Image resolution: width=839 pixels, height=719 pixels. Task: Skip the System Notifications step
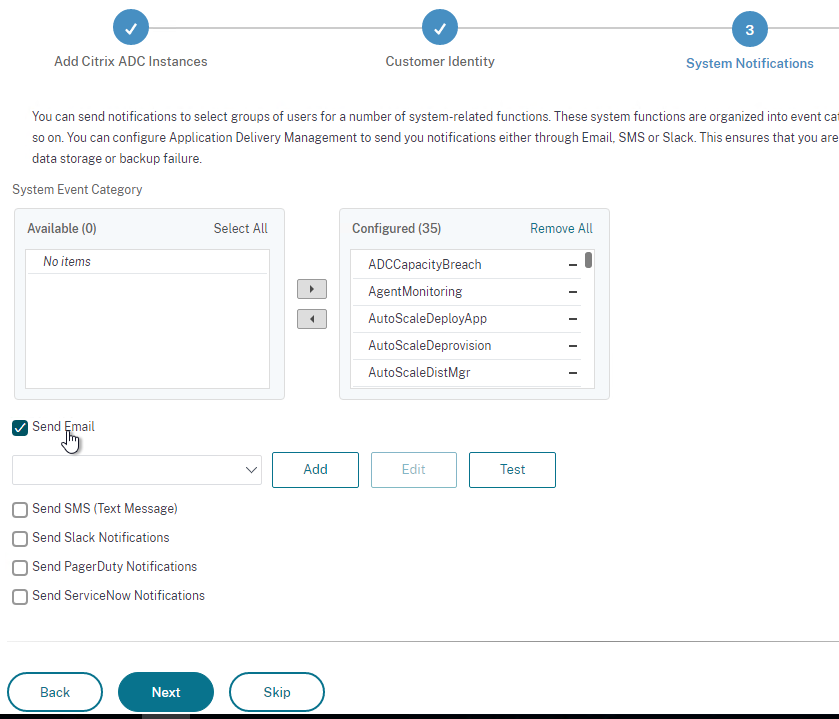tap(277, 692)
